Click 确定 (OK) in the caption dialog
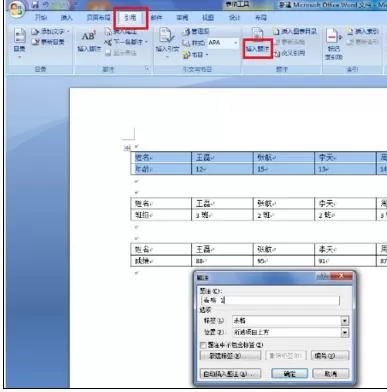387x392 pixels. coord(289,374)
